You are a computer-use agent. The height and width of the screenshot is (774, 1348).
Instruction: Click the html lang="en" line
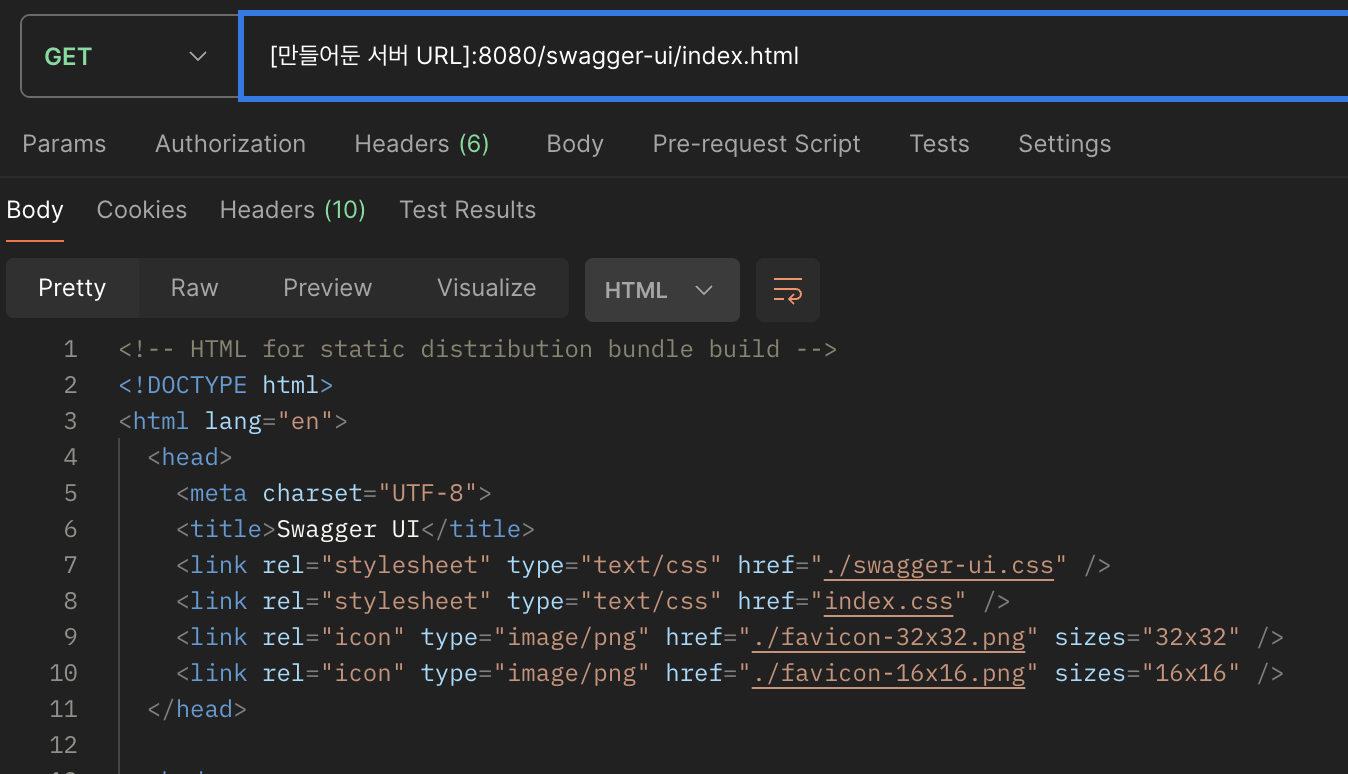232,421
